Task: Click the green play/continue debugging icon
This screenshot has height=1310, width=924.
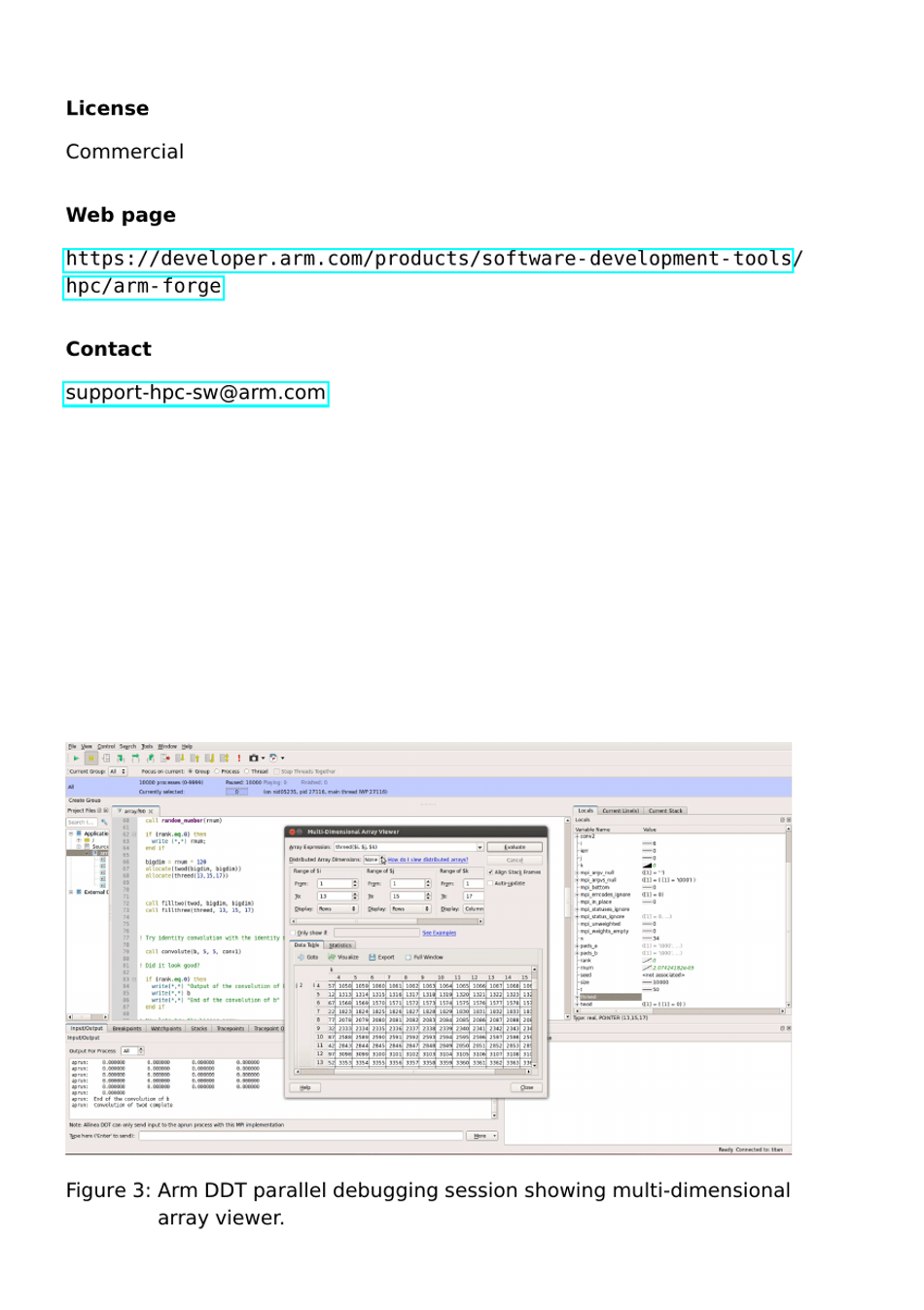Action: click(x=74, y=759)
